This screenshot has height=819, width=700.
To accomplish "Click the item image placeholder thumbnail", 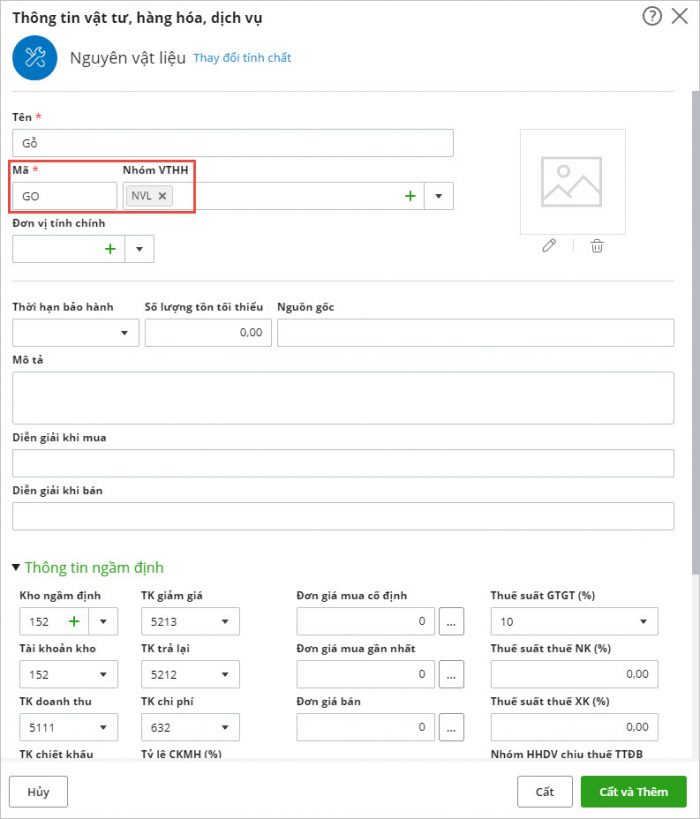I will tap(572, 181).
